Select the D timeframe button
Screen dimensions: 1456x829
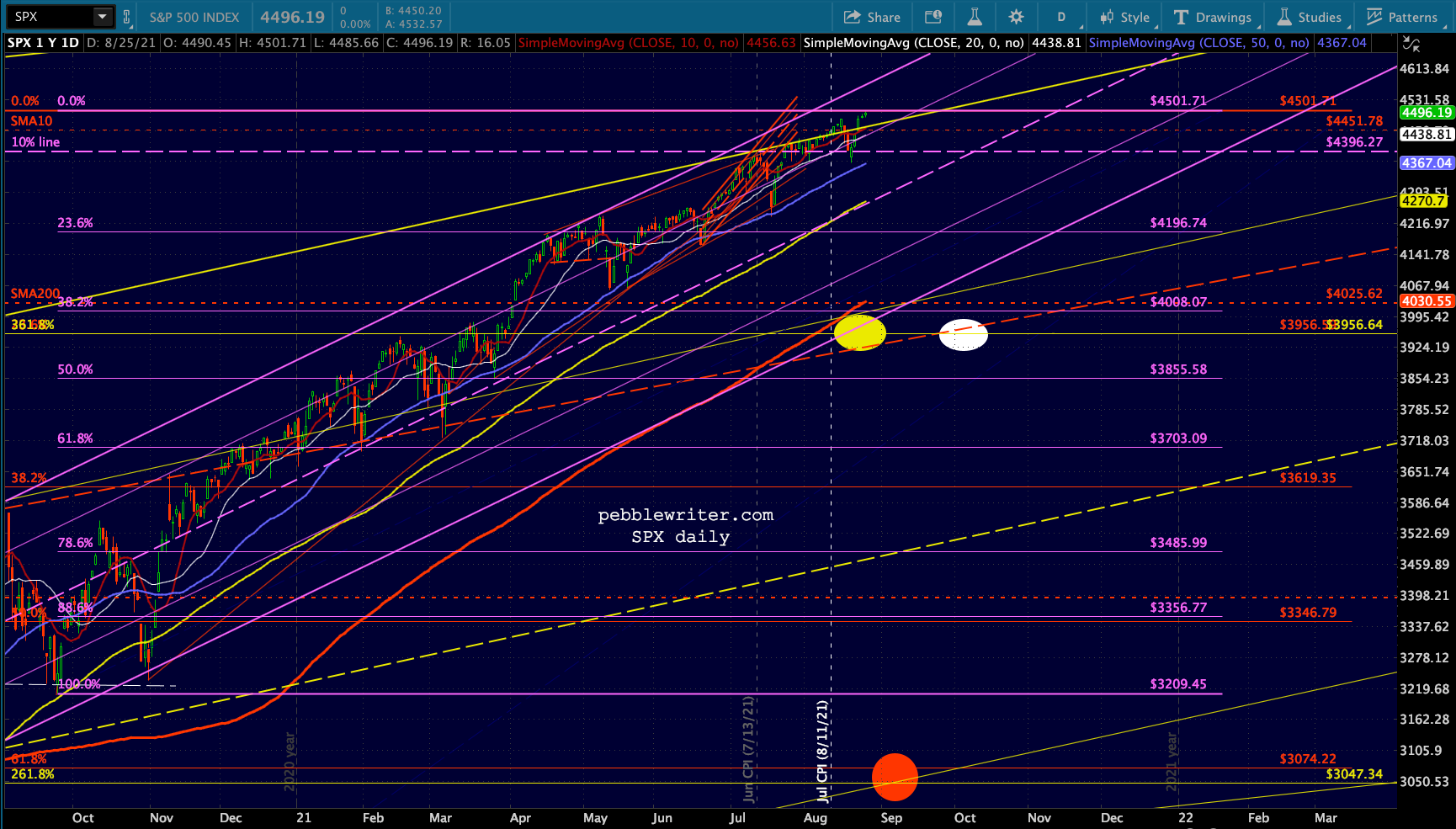click(x=1061, y=17)
